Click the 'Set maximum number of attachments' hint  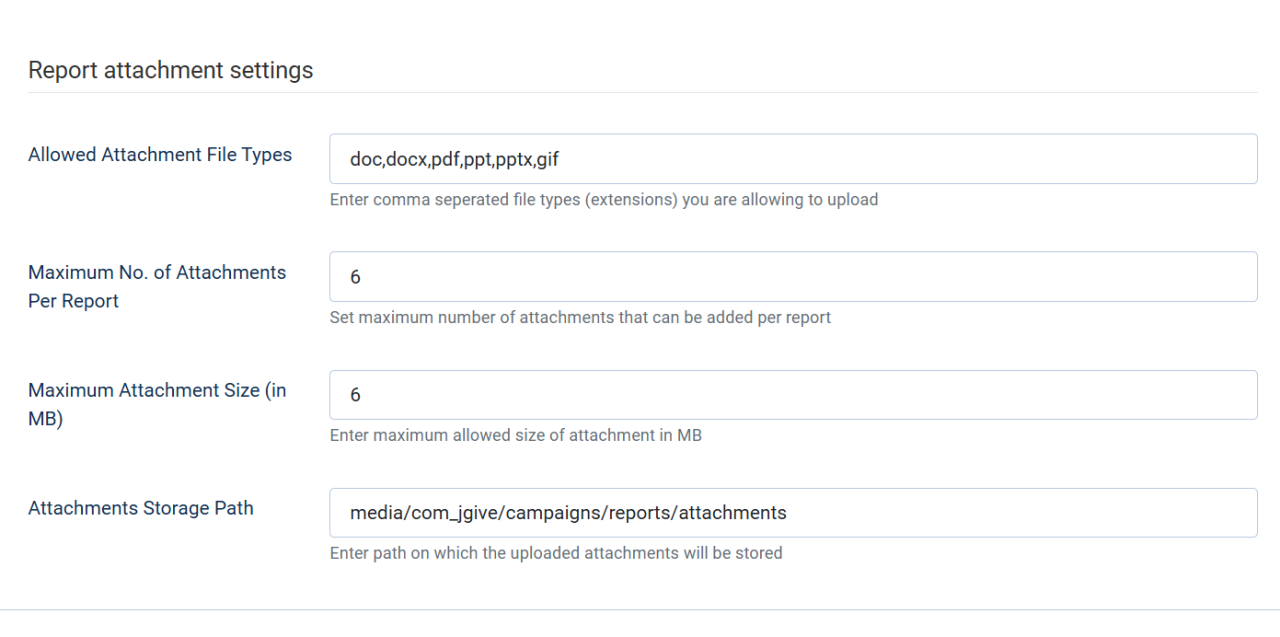580,318
